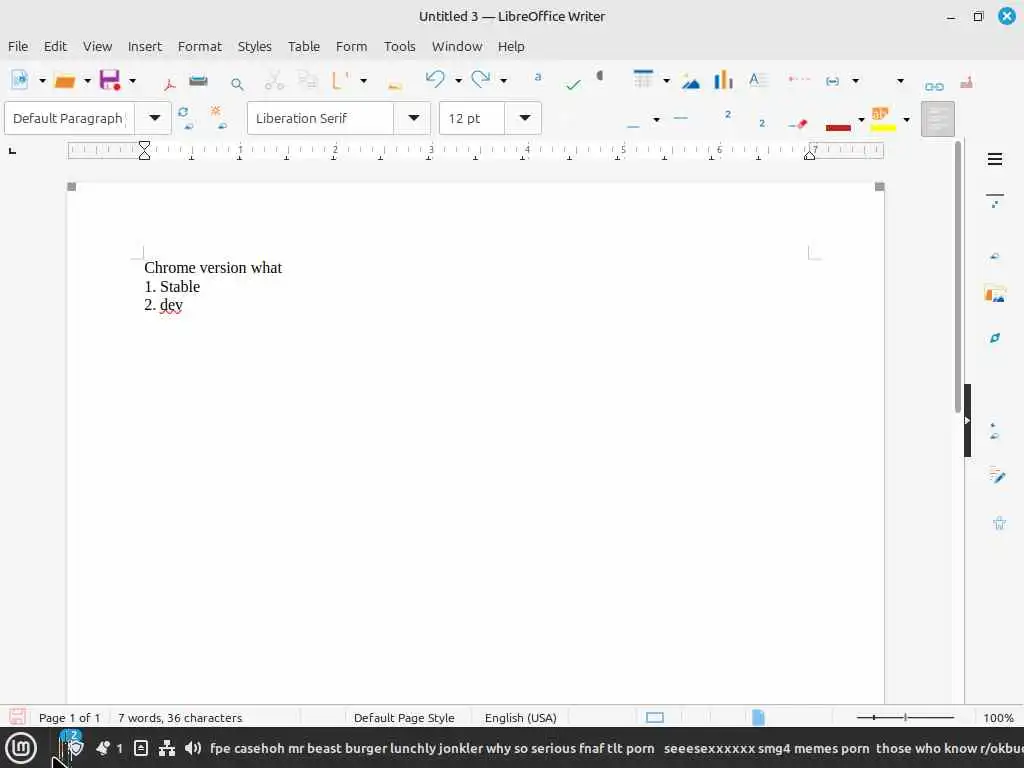The height and width of the screenshot is (768, 1024).
Task: Insert a hyperlink with chain icon
Action: click(x=934, y=86)
